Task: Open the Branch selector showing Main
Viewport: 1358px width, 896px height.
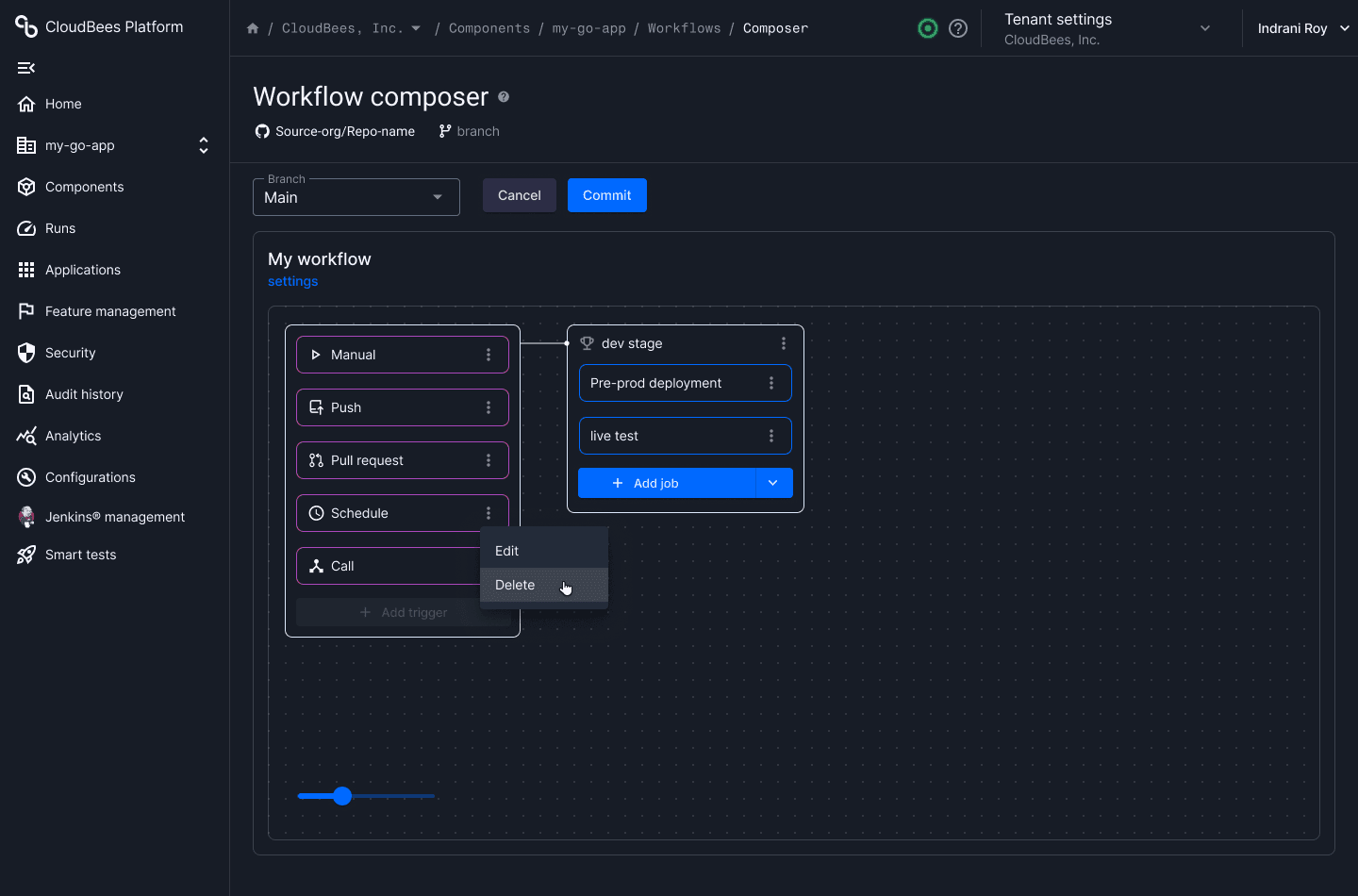Action: [356, 197]
